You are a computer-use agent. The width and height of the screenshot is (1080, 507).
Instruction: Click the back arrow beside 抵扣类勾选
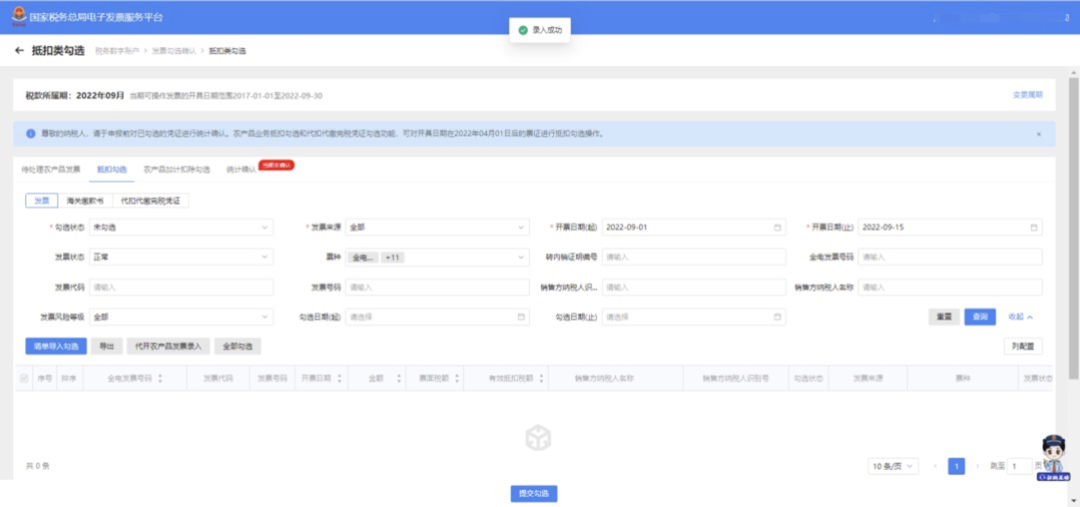click(19, 51)
